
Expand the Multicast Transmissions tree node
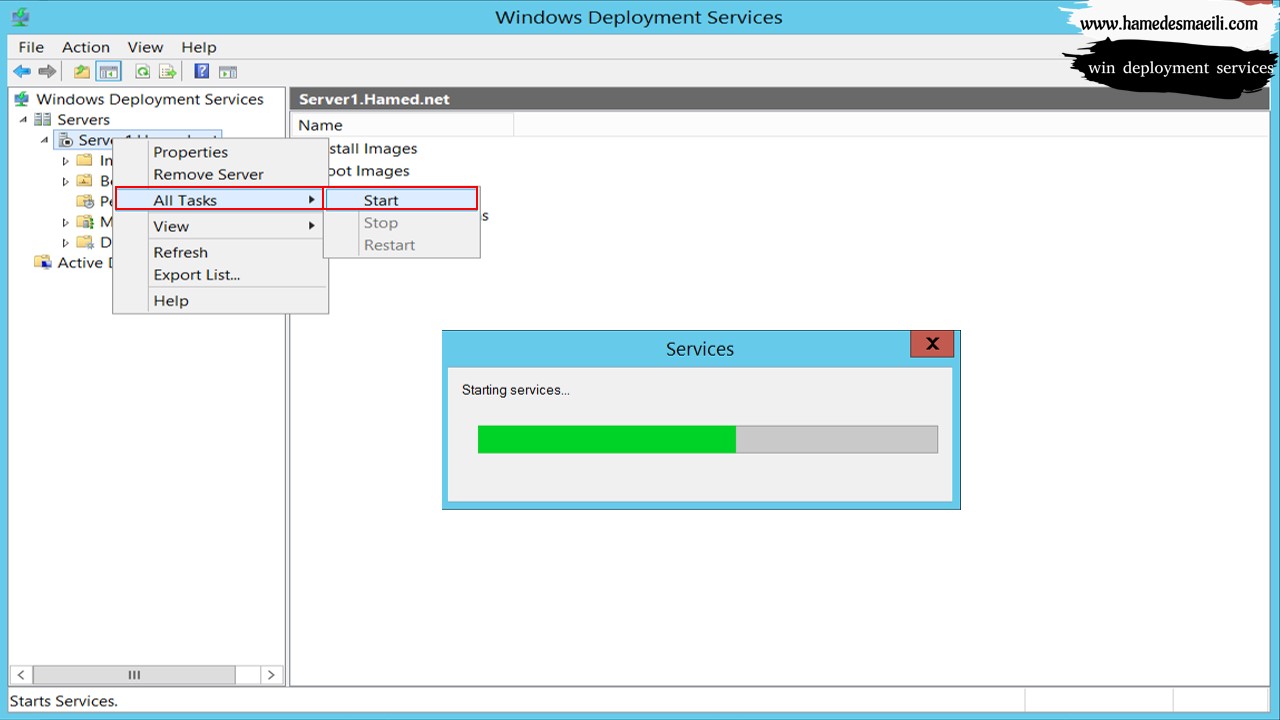coord(66,222)
